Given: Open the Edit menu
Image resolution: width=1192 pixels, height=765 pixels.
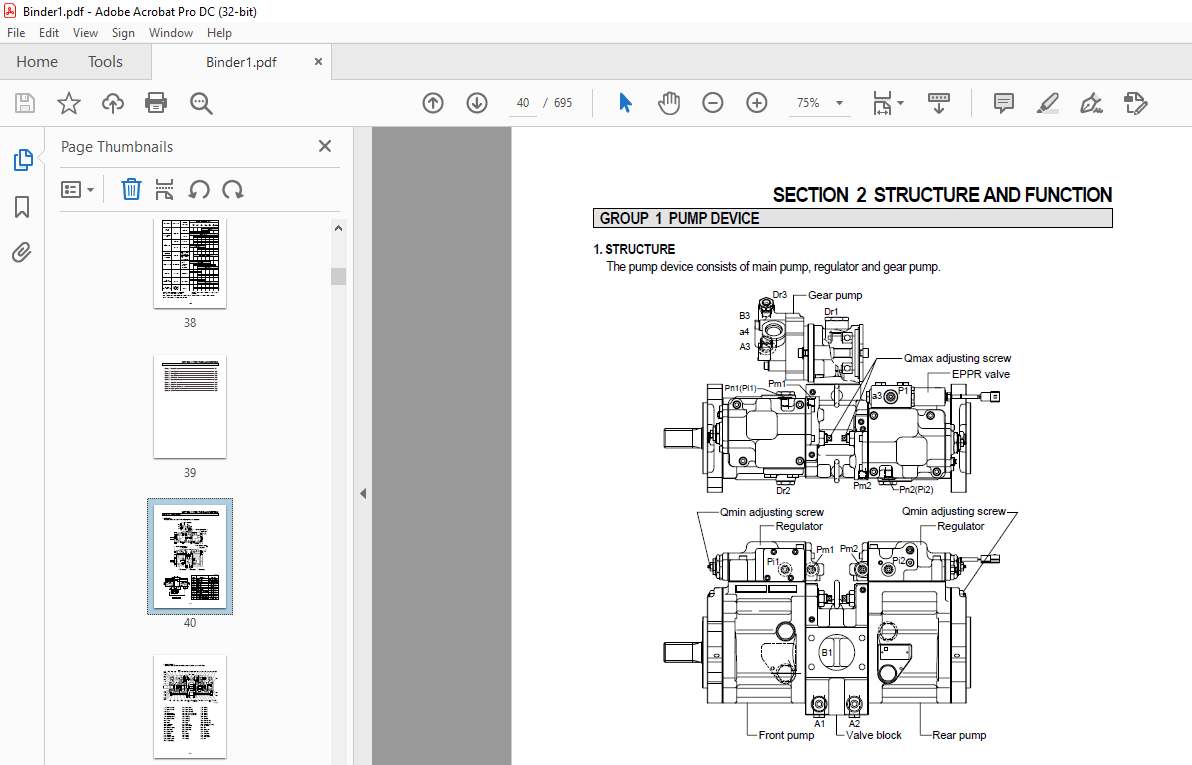Looking at the screenshot, I should pyautogui.click(x=49, y=33).
